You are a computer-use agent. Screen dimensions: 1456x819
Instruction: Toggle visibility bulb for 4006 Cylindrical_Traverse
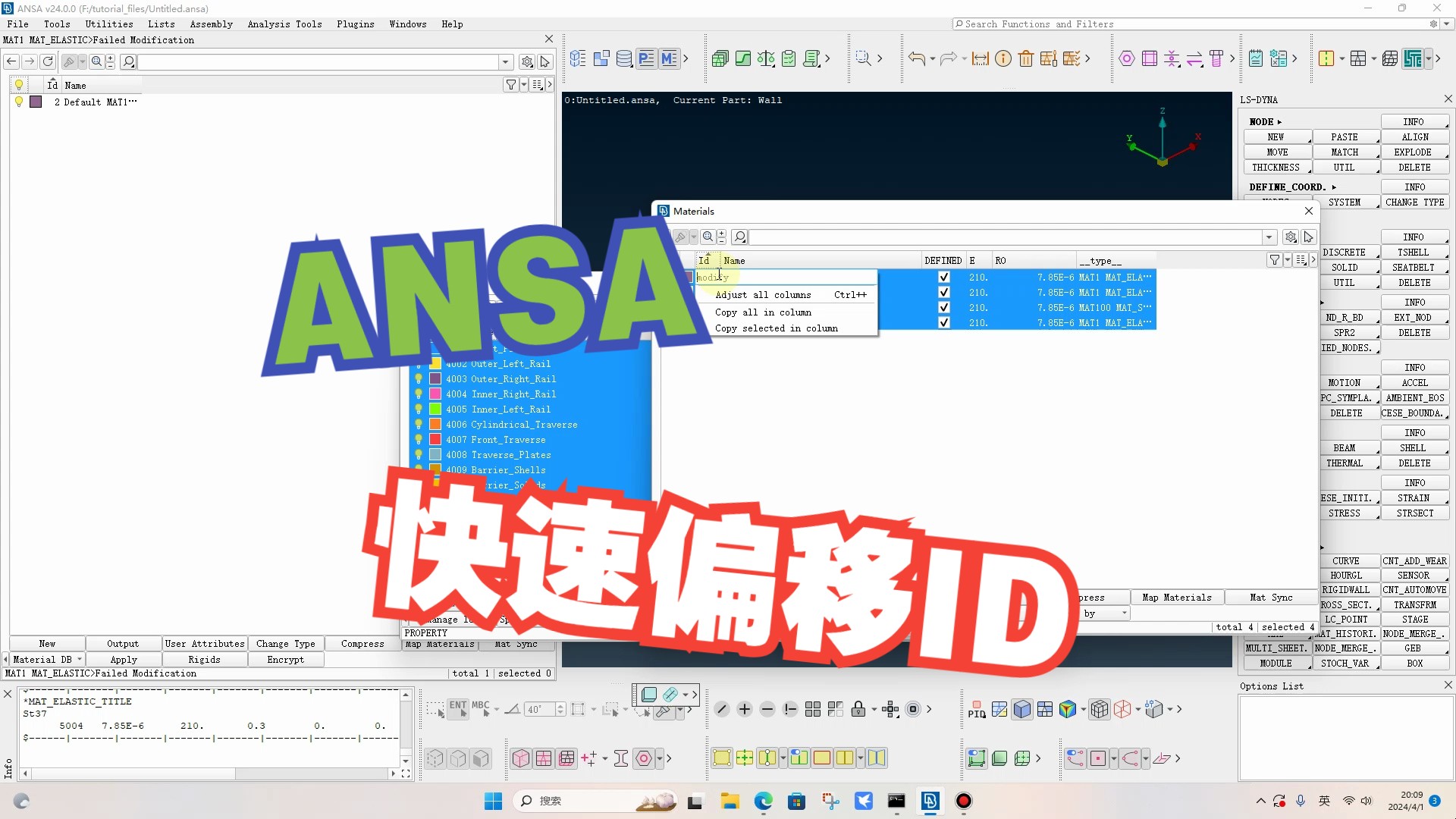click(418, 425)
